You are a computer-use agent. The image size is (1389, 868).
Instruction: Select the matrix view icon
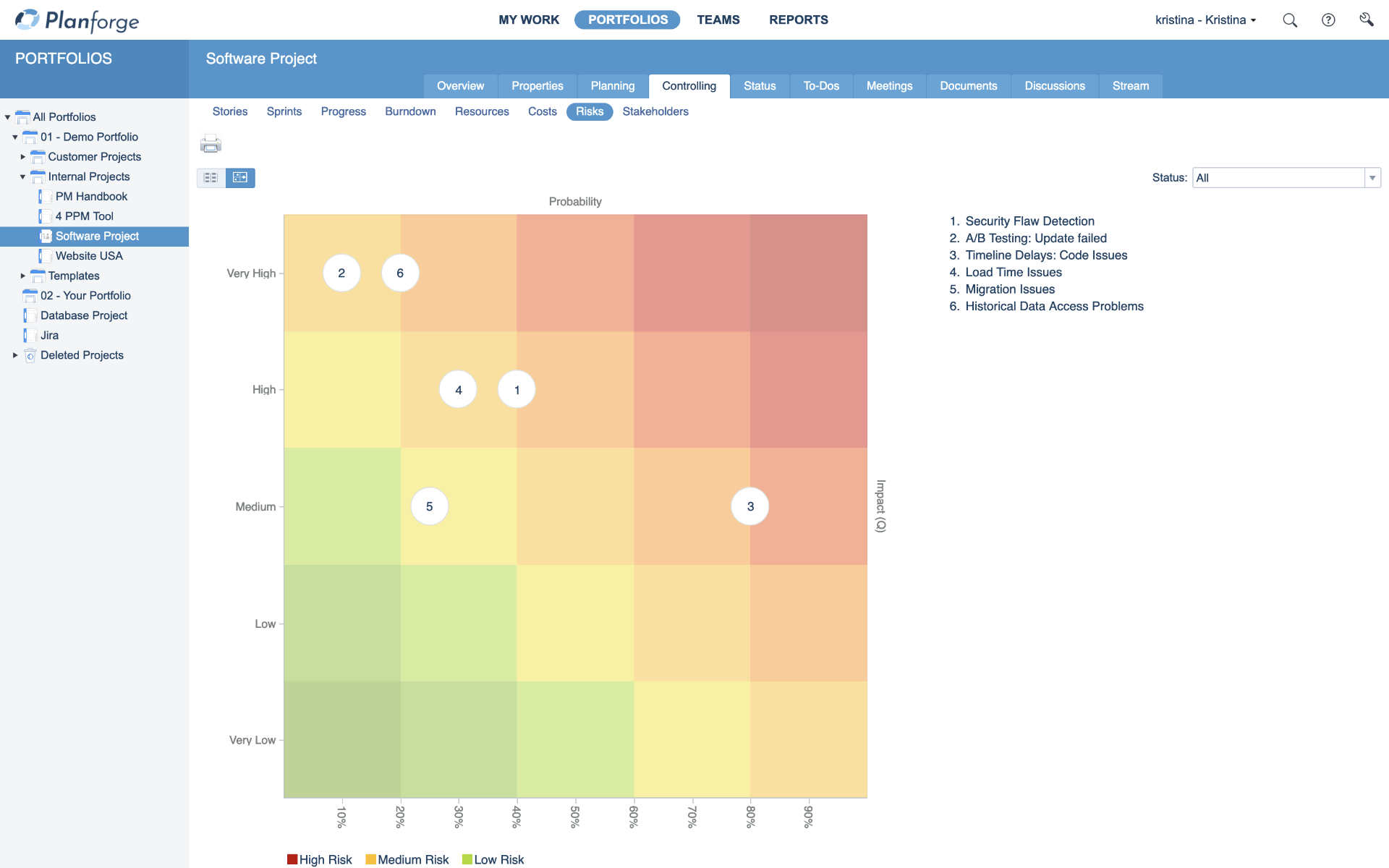click(x=240, y=177)
